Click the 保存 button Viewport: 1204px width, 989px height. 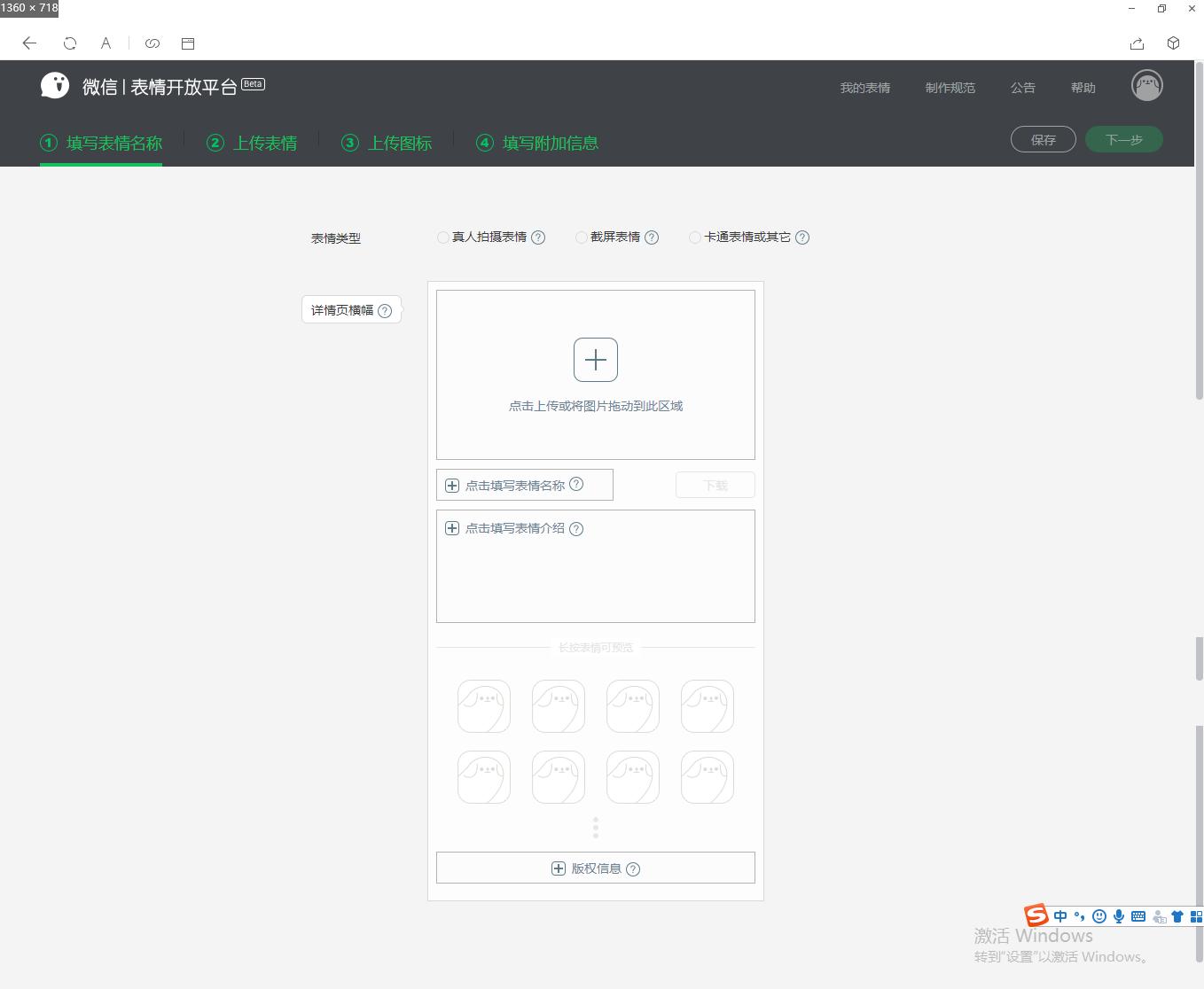click(x=1043, y=139)
